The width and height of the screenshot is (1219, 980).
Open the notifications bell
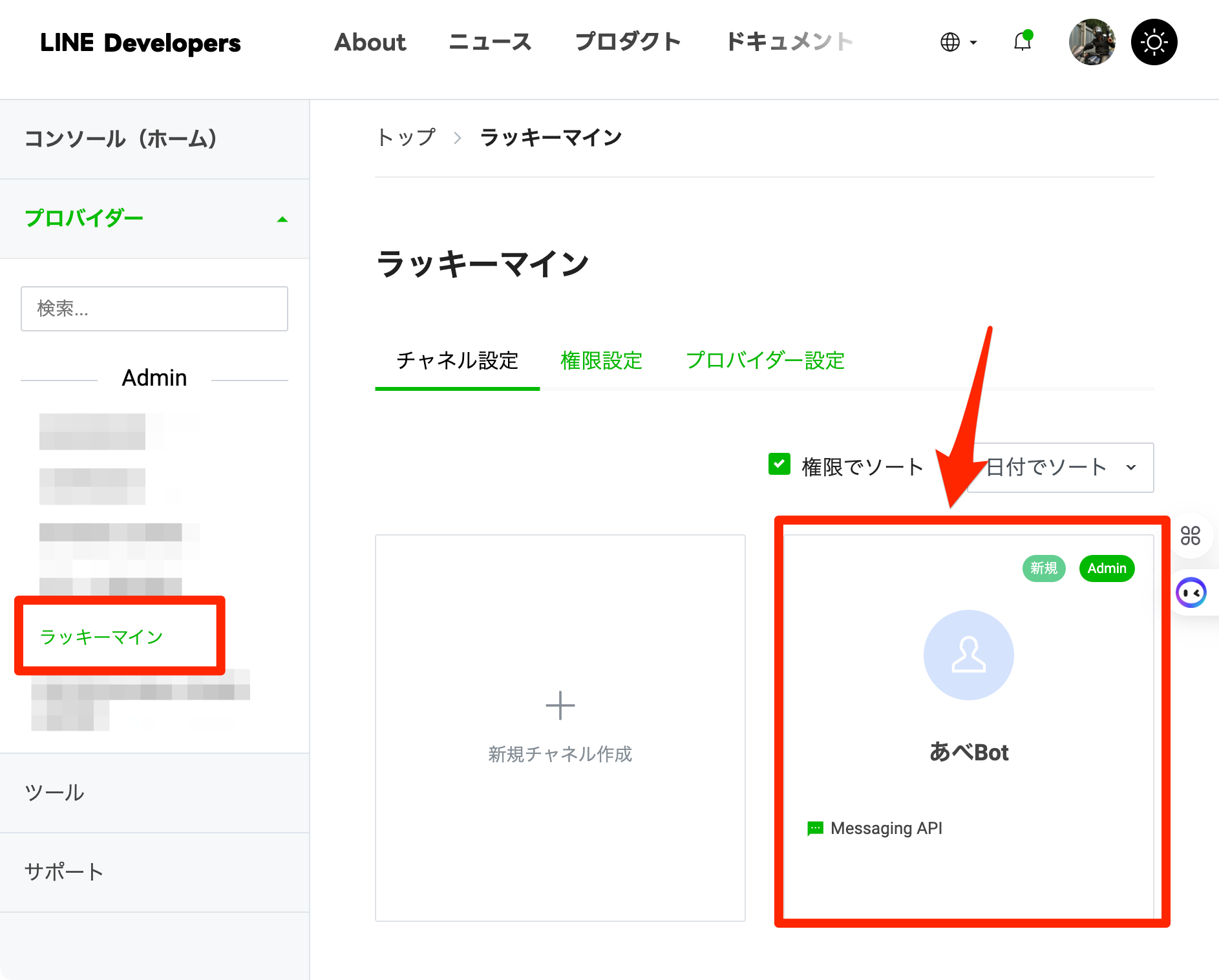(1023, 41)
